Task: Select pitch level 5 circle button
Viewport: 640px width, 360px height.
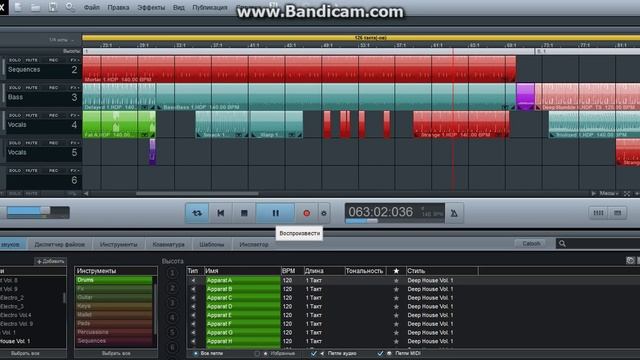Action: point(172,332)
